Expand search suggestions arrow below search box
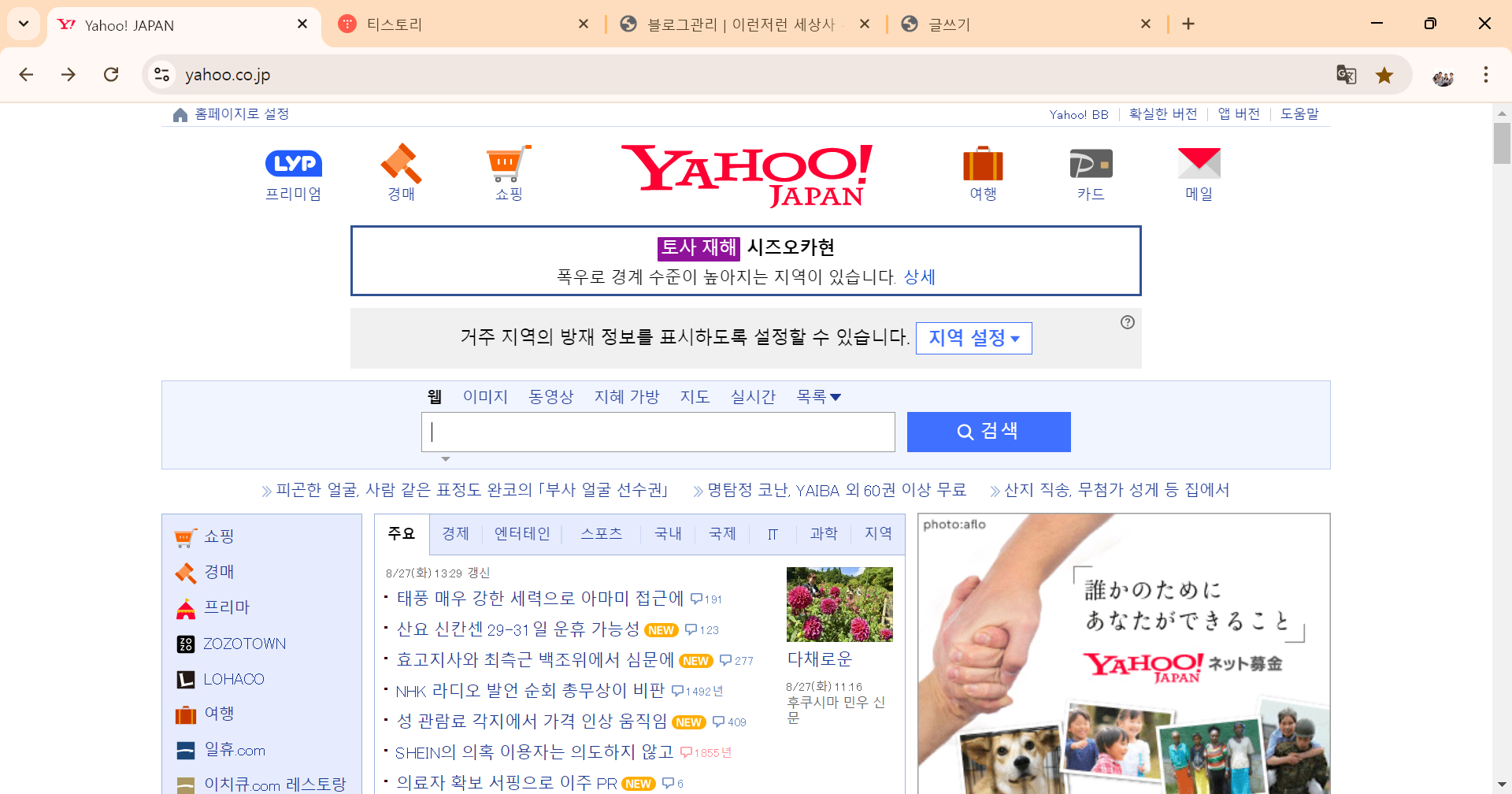The height and width of the screenshot is (794, 1512). tap(446, 458)
